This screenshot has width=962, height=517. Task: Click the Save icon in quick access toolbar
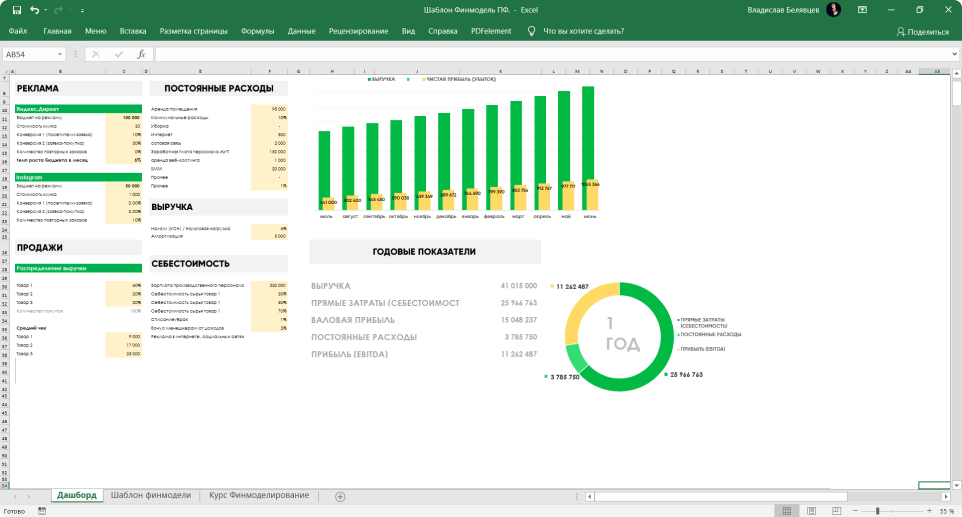tap(16, 10)
